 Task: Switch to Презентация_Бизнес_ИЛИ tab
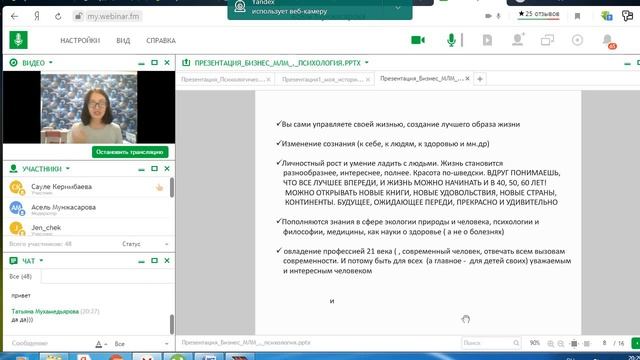pos(424,78)
